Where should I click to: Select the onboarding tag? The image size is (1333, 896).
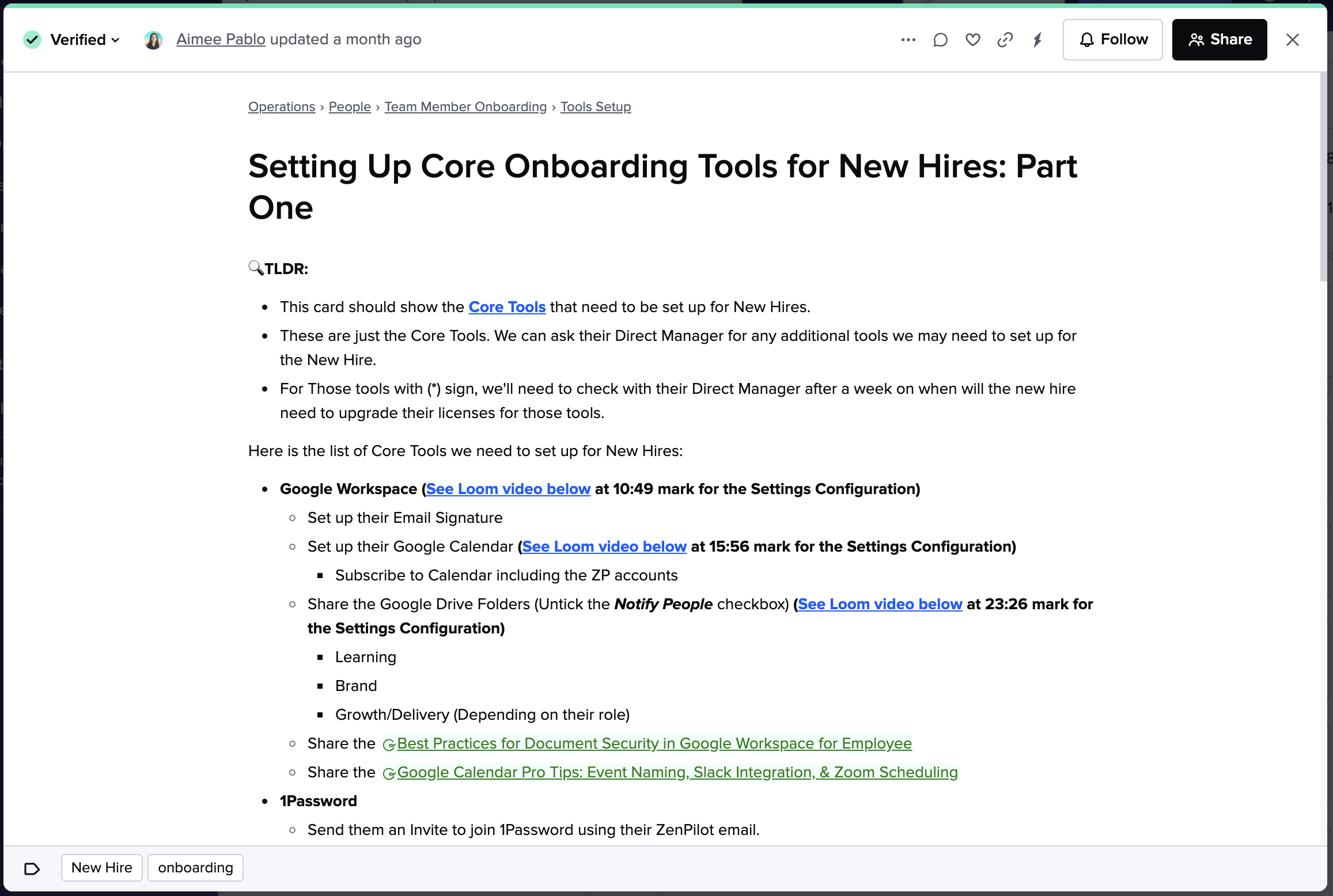tap(195, 868)
